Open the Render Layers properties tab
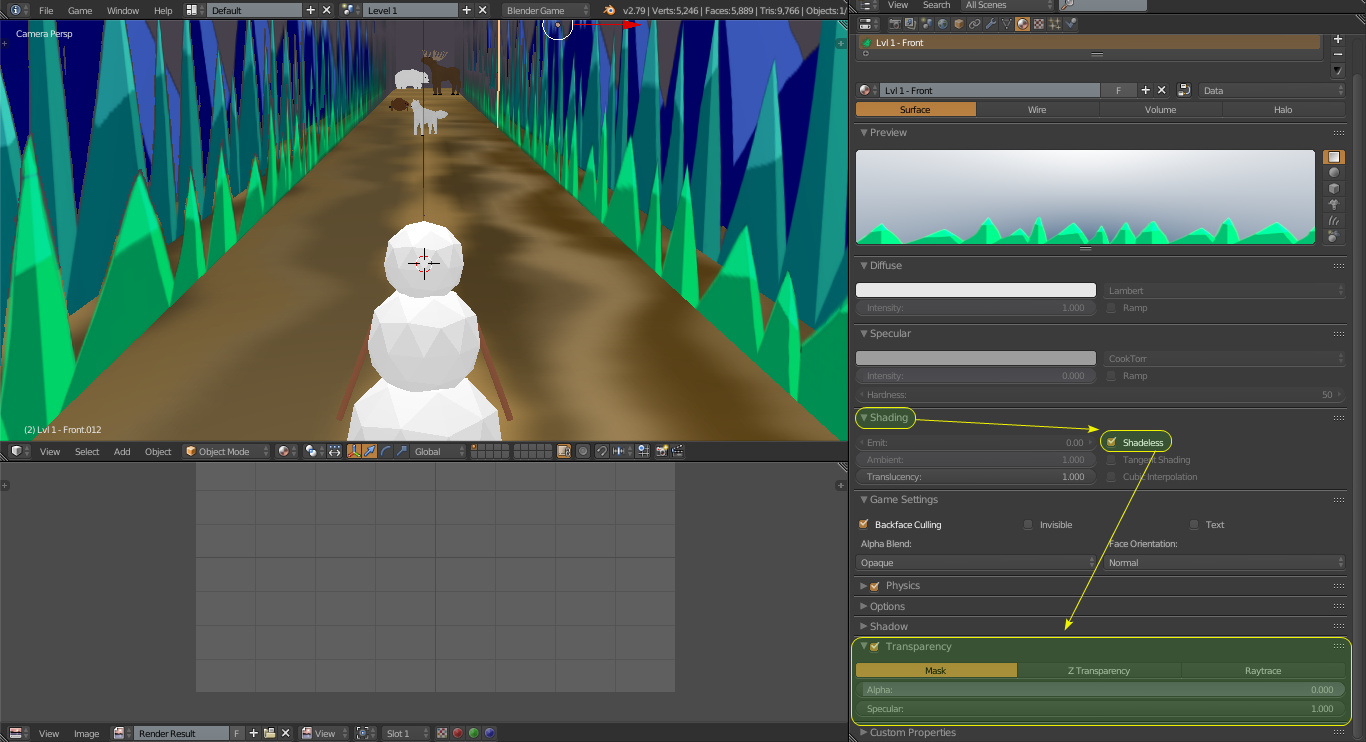Viewport: 1366px width, 742px height. coord(911,24)
